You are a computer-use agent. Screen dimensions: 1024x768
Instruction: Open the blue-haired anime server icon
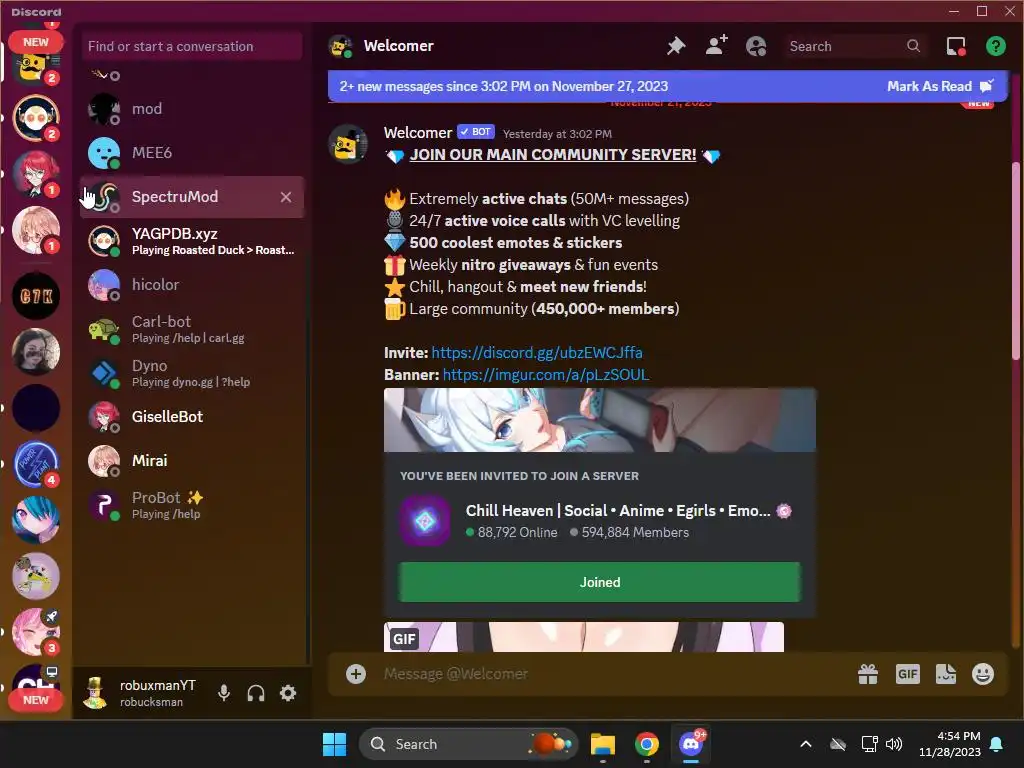(x=36, y=520)
